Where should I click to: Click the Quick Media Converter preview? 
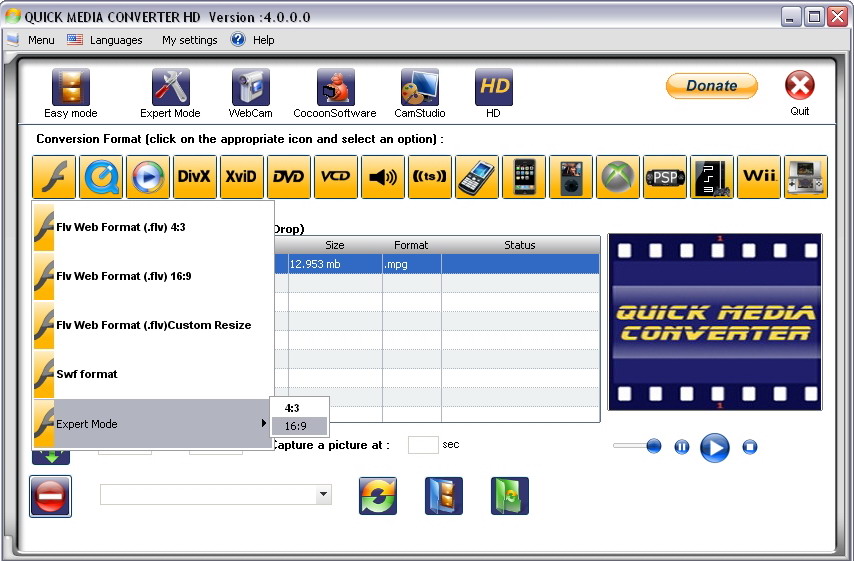tap(715, 322)
